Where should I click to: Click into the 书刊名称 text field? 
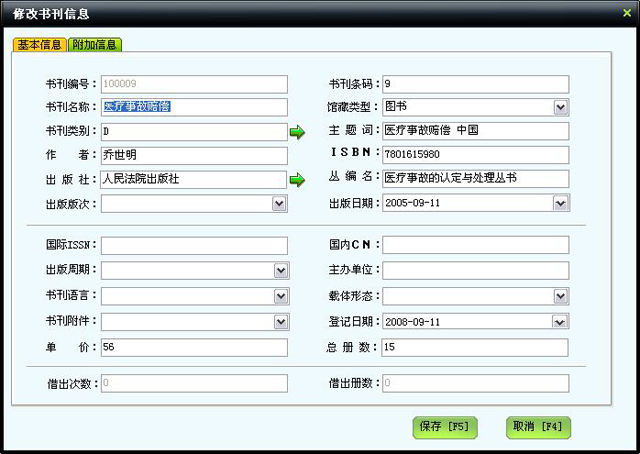[193, 107]
